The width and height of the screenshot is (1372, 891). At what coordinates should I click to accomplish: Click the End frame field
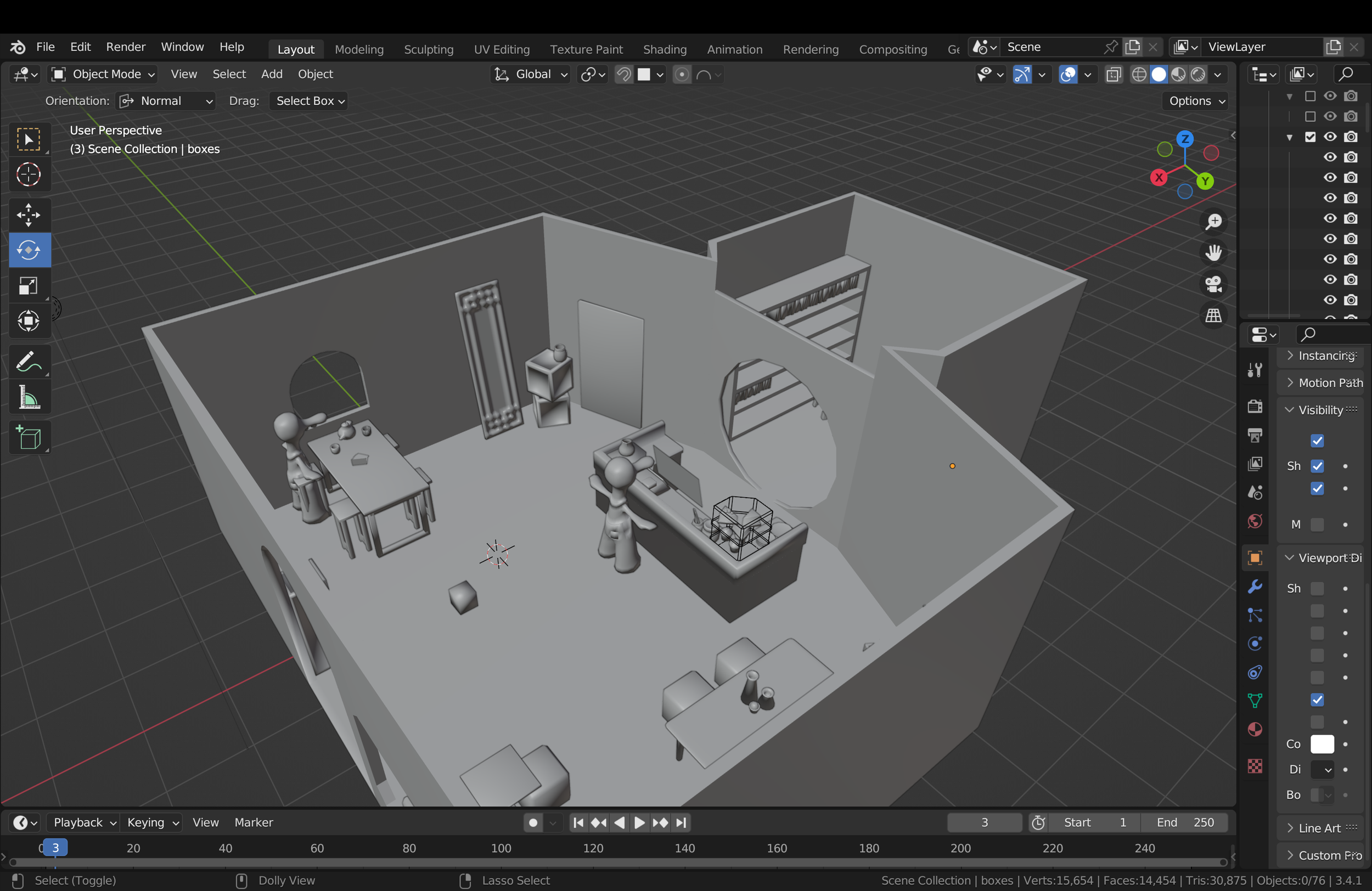(x=1184, y=822)
